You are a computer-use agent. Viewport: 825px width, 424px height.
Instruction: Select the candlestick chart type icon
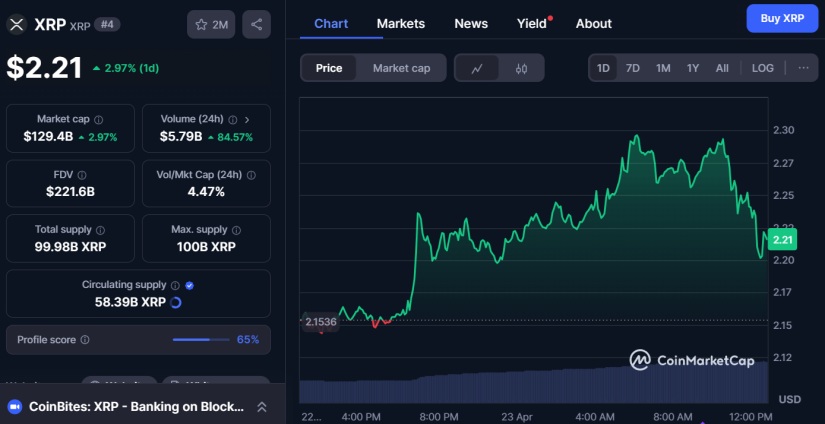tap(521, 68)
